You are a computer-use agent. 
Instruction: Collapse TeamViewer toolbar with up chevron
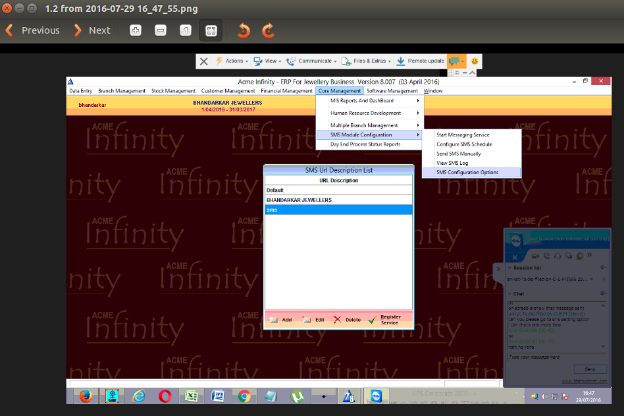472,72
